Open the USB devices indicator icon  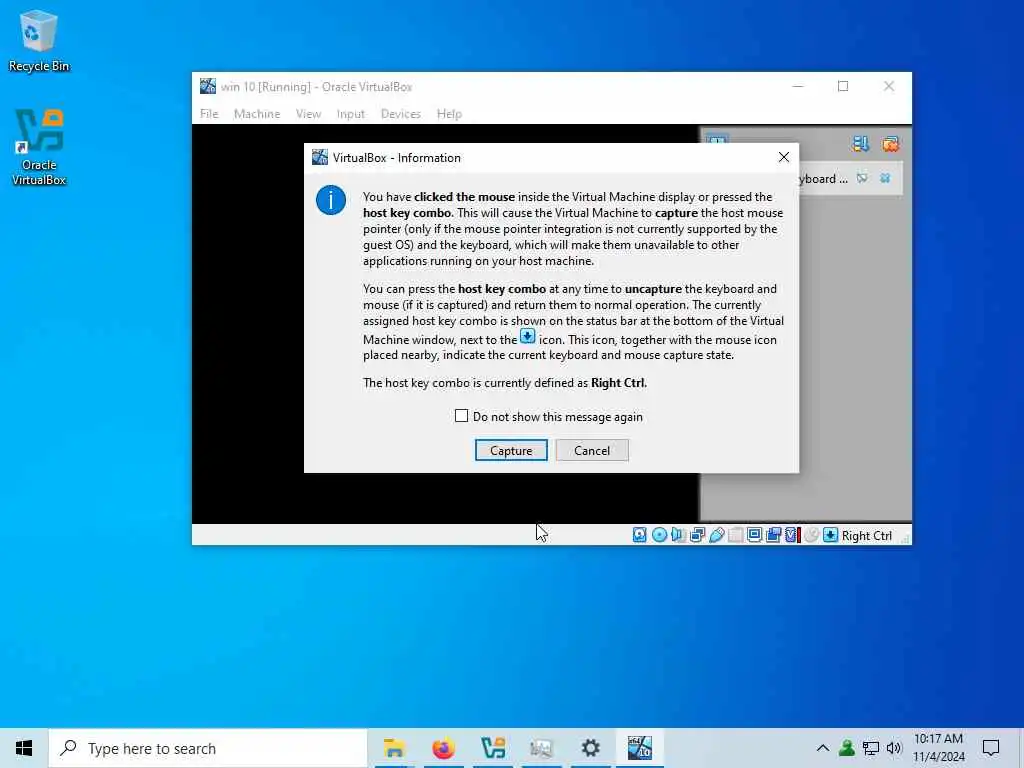click(x=716, y=535)
